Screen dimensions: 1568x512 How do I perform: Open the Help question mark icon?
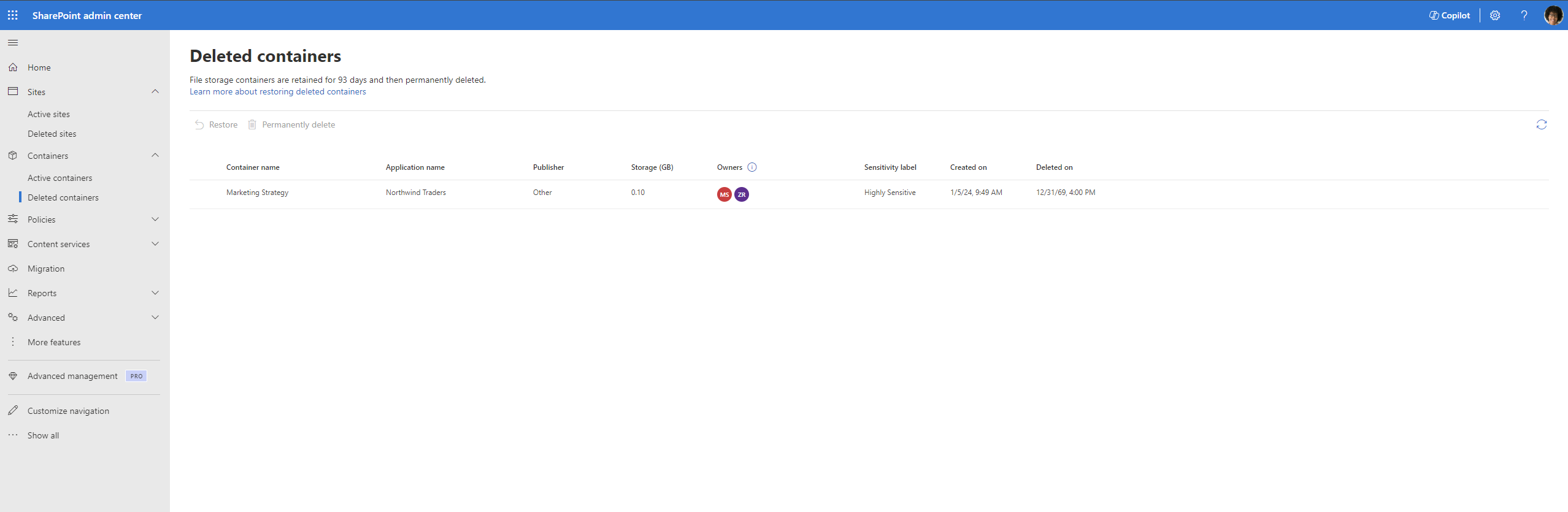point(1524,15)
